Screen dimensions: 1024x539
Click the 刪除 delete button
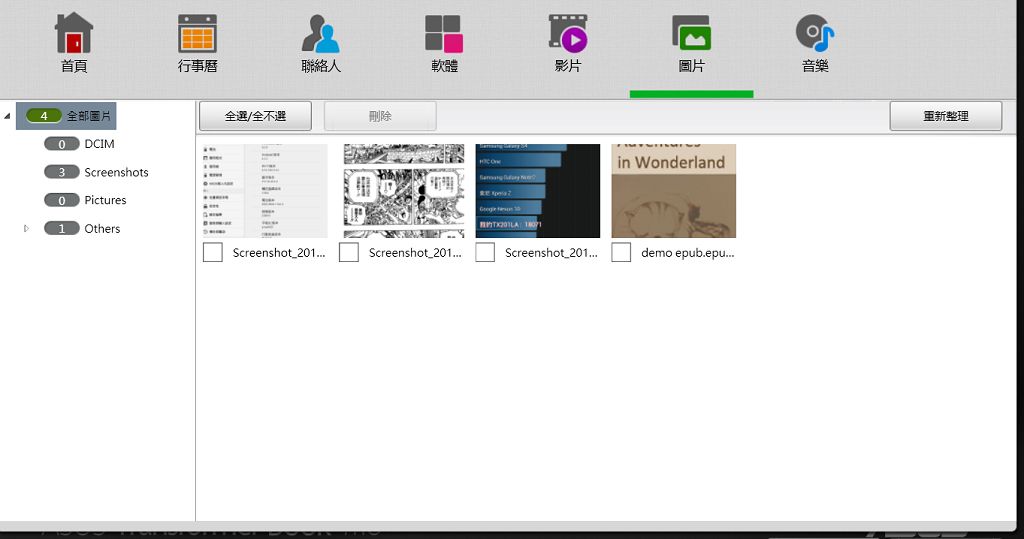pos(380,116)
